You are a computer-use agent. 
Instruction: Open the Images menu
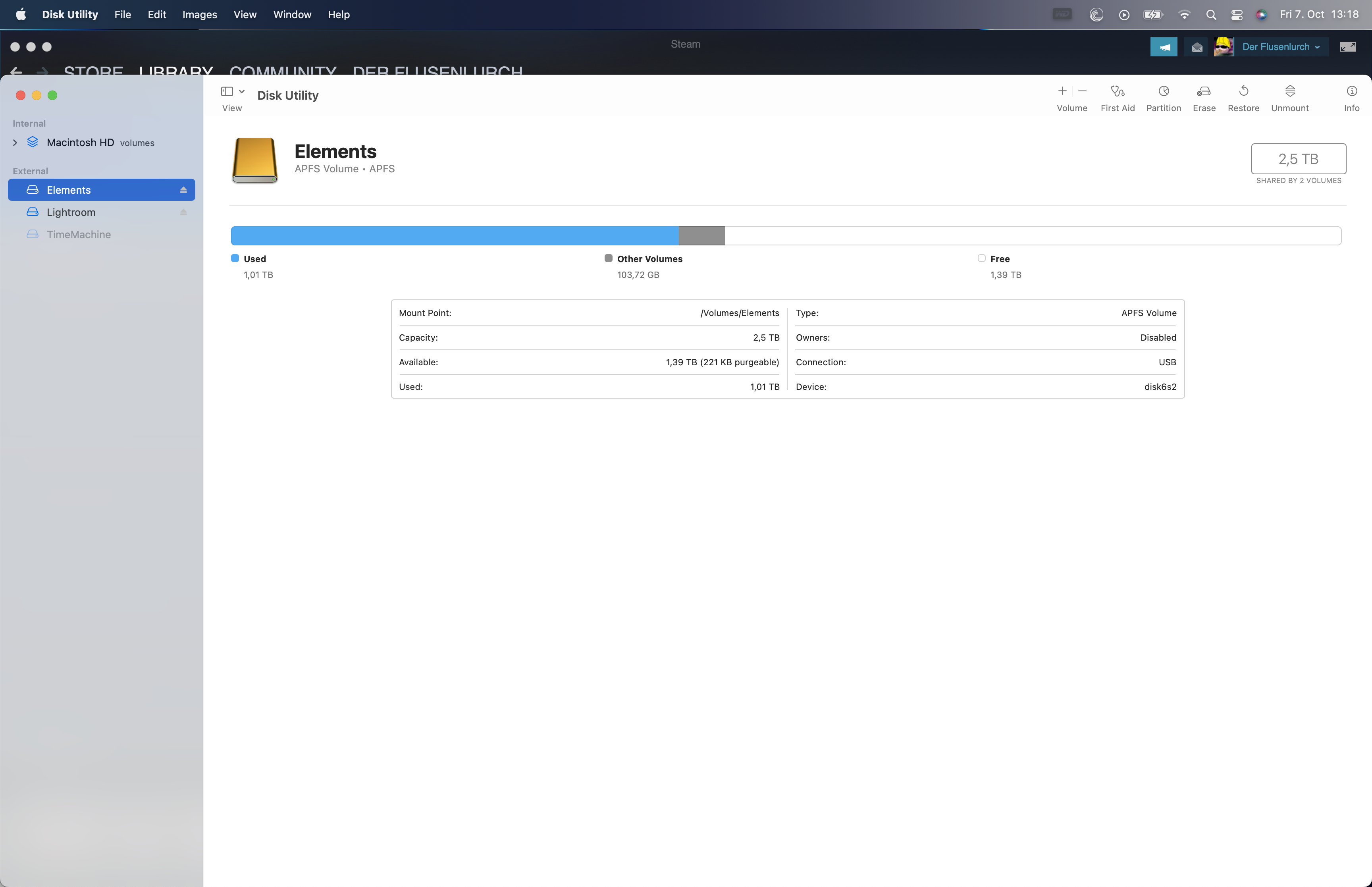coord(199,15)
